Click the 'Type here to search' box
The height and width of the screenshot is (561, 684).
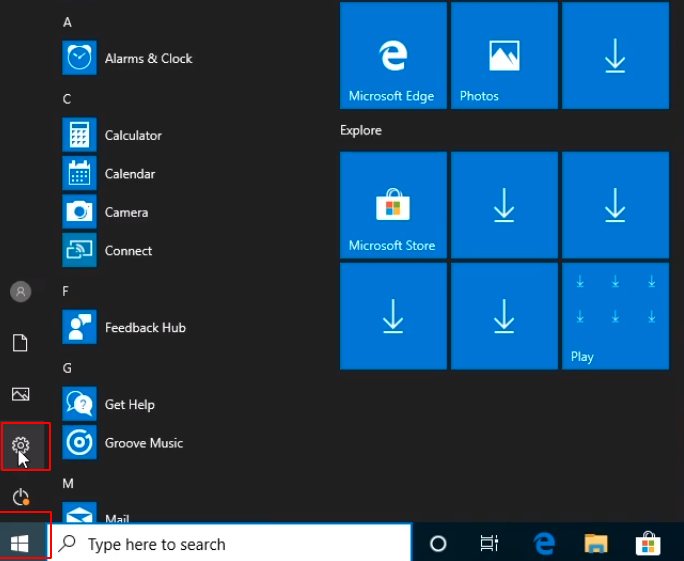pos(229,544)
